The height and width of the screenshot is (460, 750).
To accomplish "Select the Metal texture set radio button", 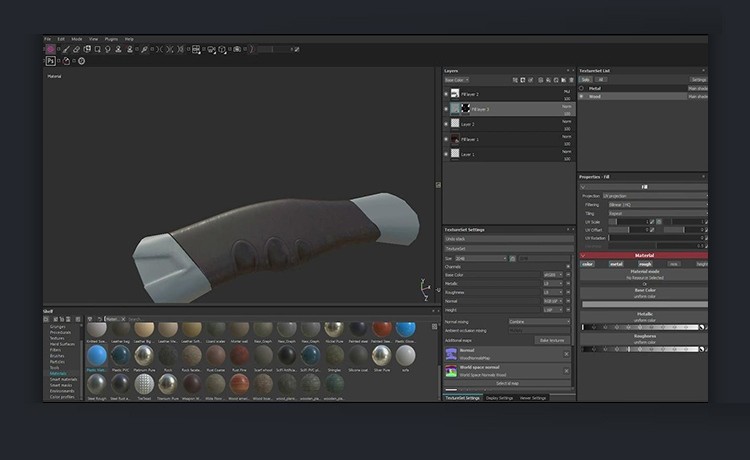I will (582, 88).
